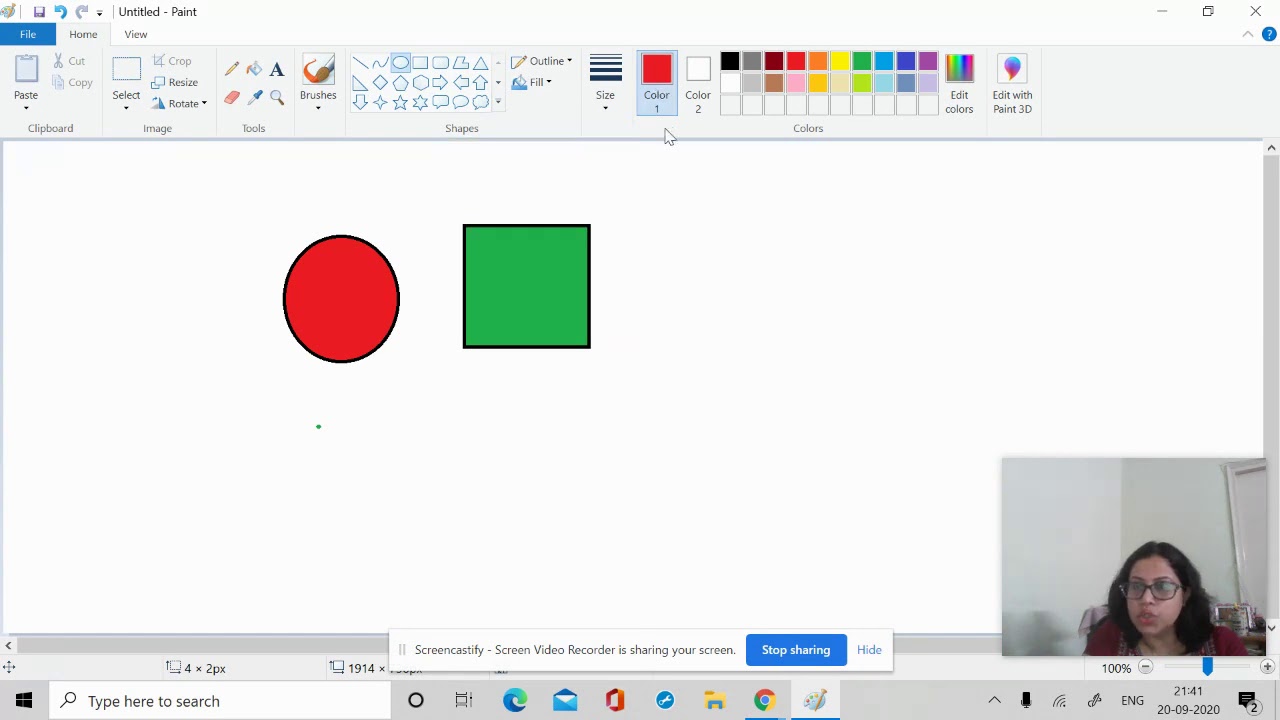Image resolution: width=1280 pixels, height=720 pixels.
Task: Click the zoom in plus button
Action: 1267,668
